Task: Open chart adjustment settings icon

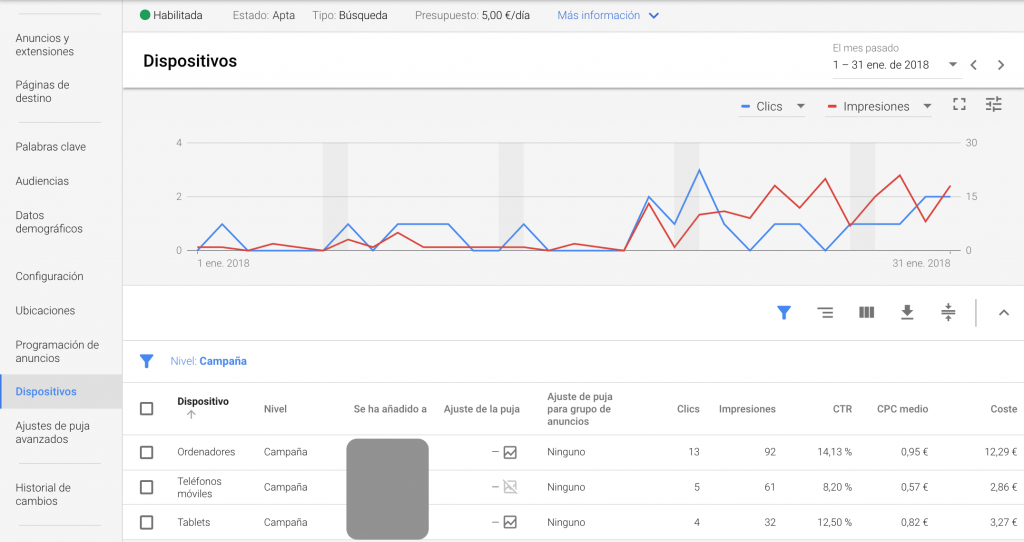Action: pyautogui.click(x=993, y=104)
